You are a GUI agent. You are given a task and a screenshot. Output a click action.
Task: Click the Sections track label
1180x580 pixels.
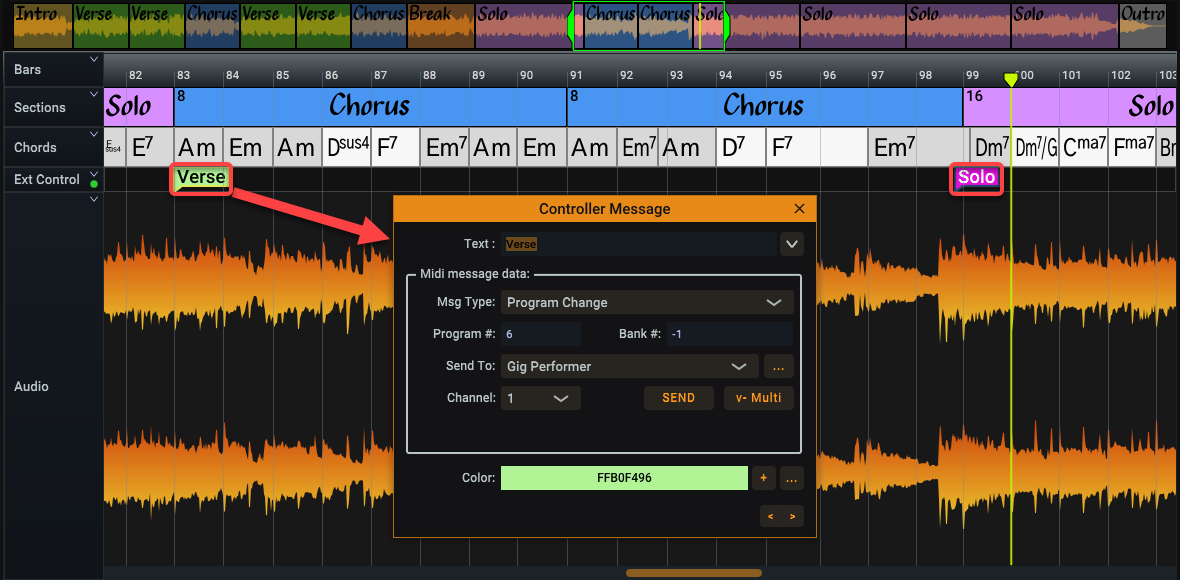click(40, 108)
